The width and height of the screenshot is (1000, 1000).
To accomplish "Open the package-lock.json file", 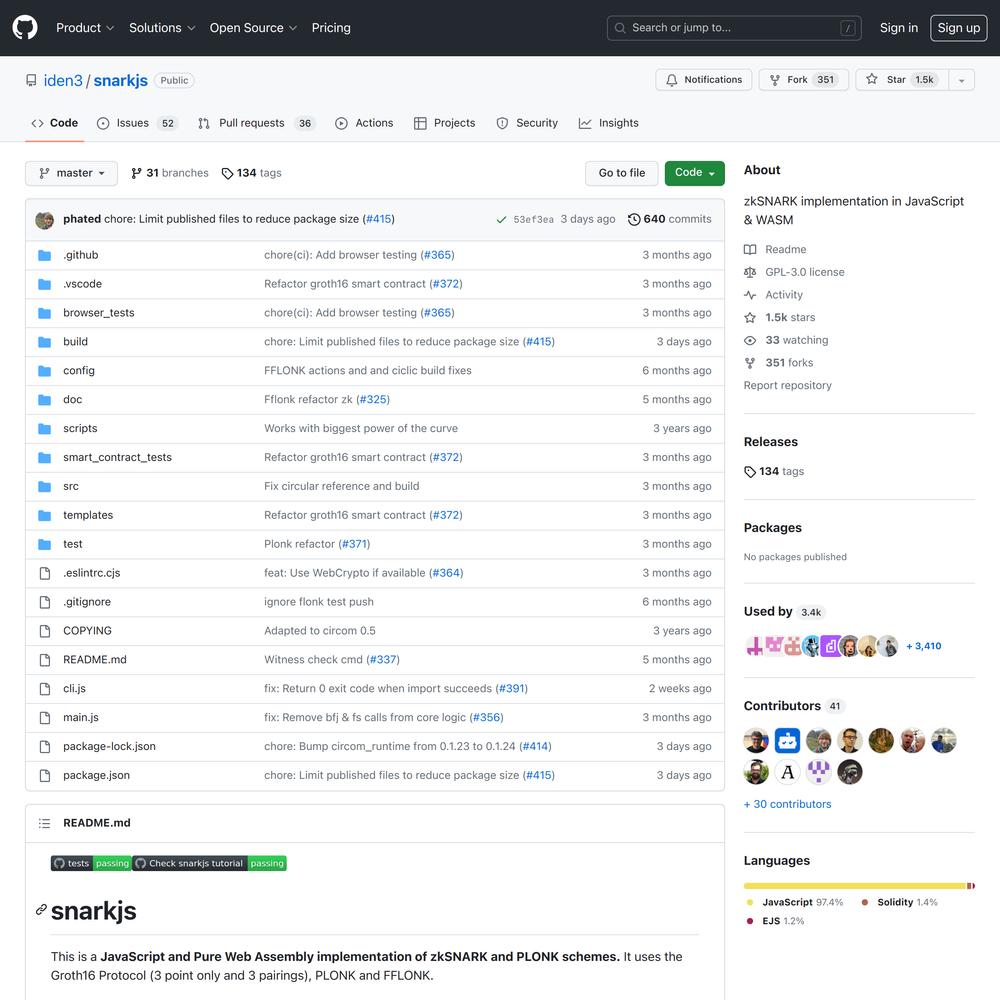I will tap(109, 746).
